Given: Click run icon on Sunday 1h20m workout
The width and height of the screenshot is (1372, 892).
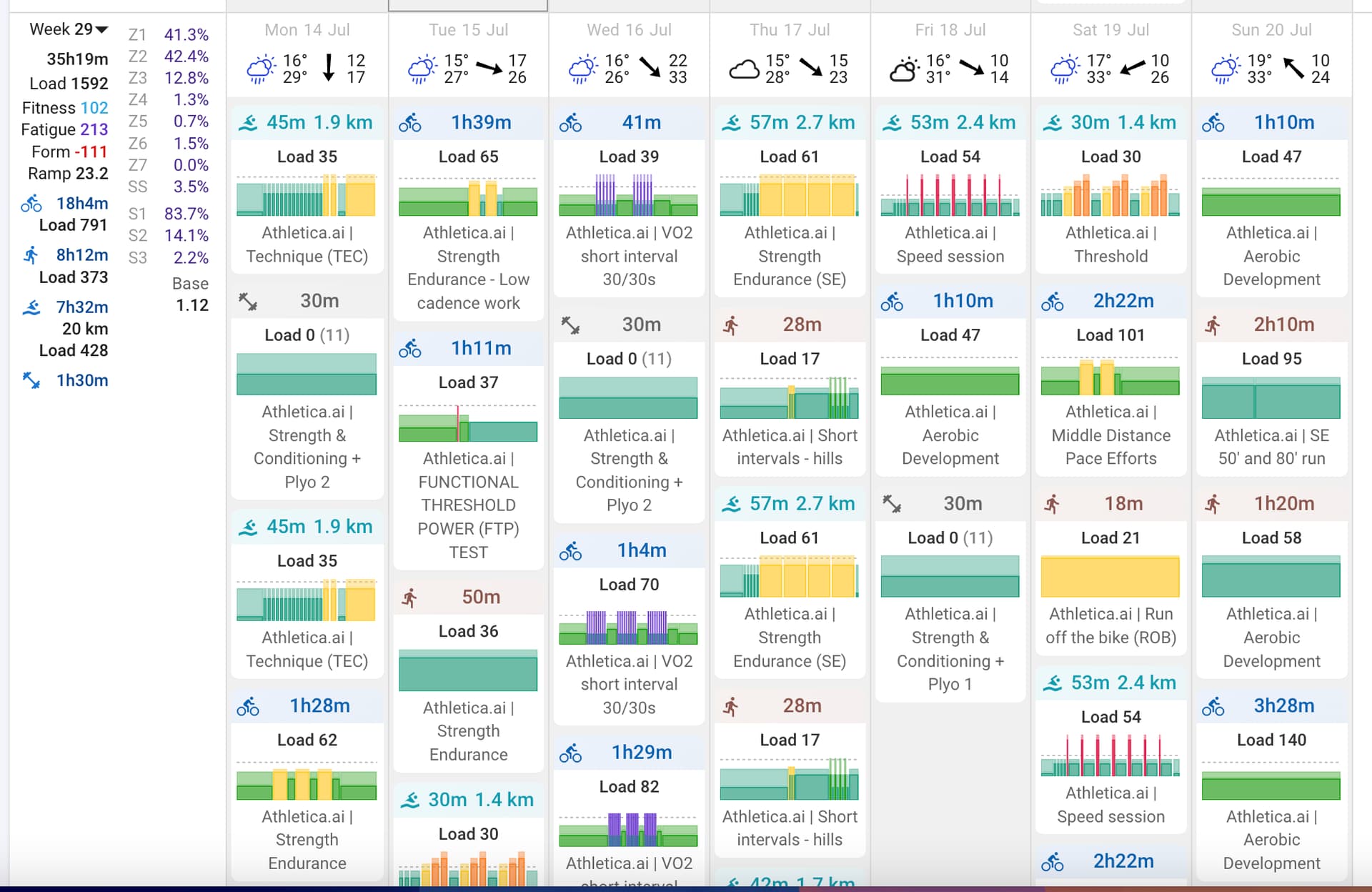Looking at the screenshot, I should pyautogui.click(x=1213, y=504).
